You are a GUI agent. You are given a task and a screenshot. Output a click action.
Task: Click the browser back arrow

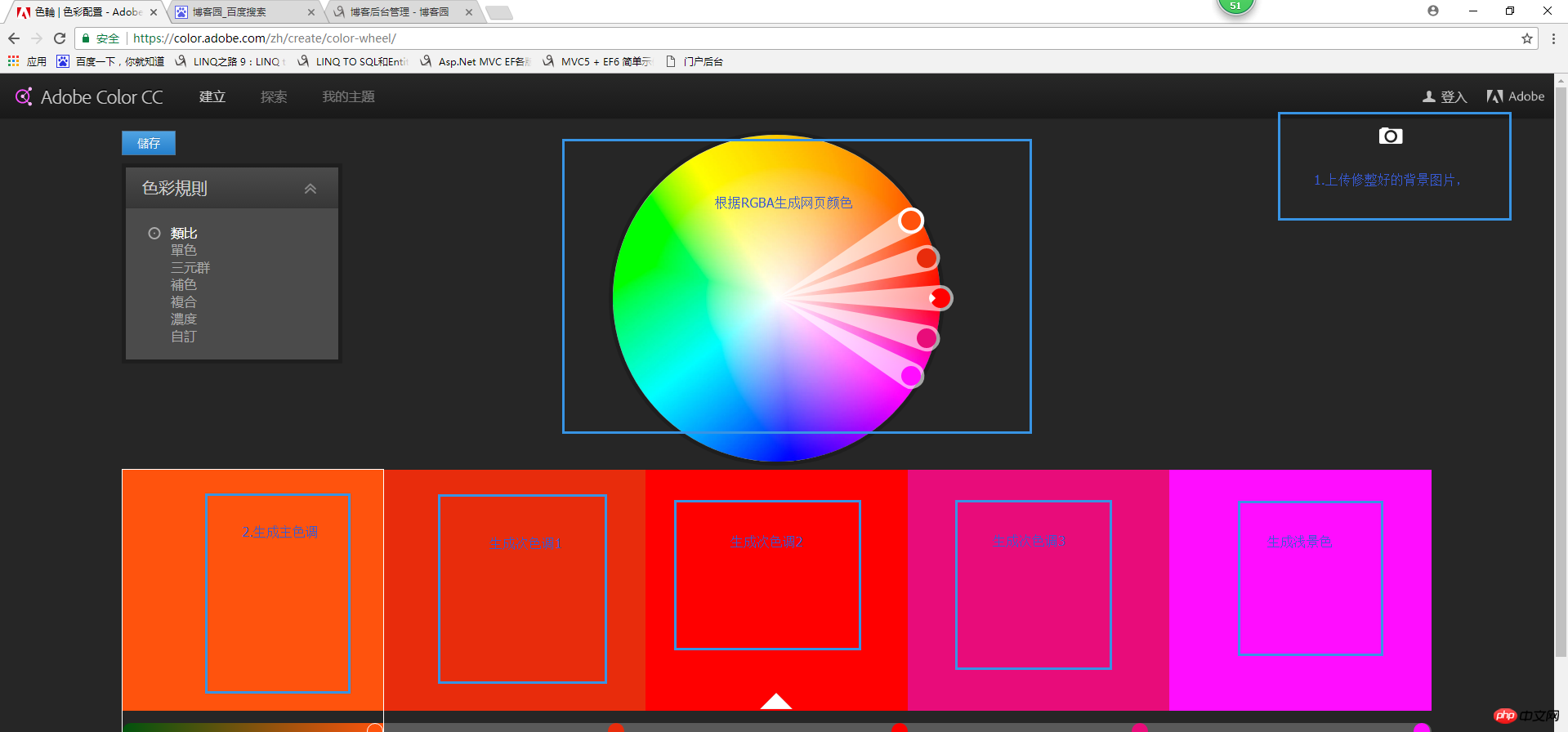[x=14, y=38]
